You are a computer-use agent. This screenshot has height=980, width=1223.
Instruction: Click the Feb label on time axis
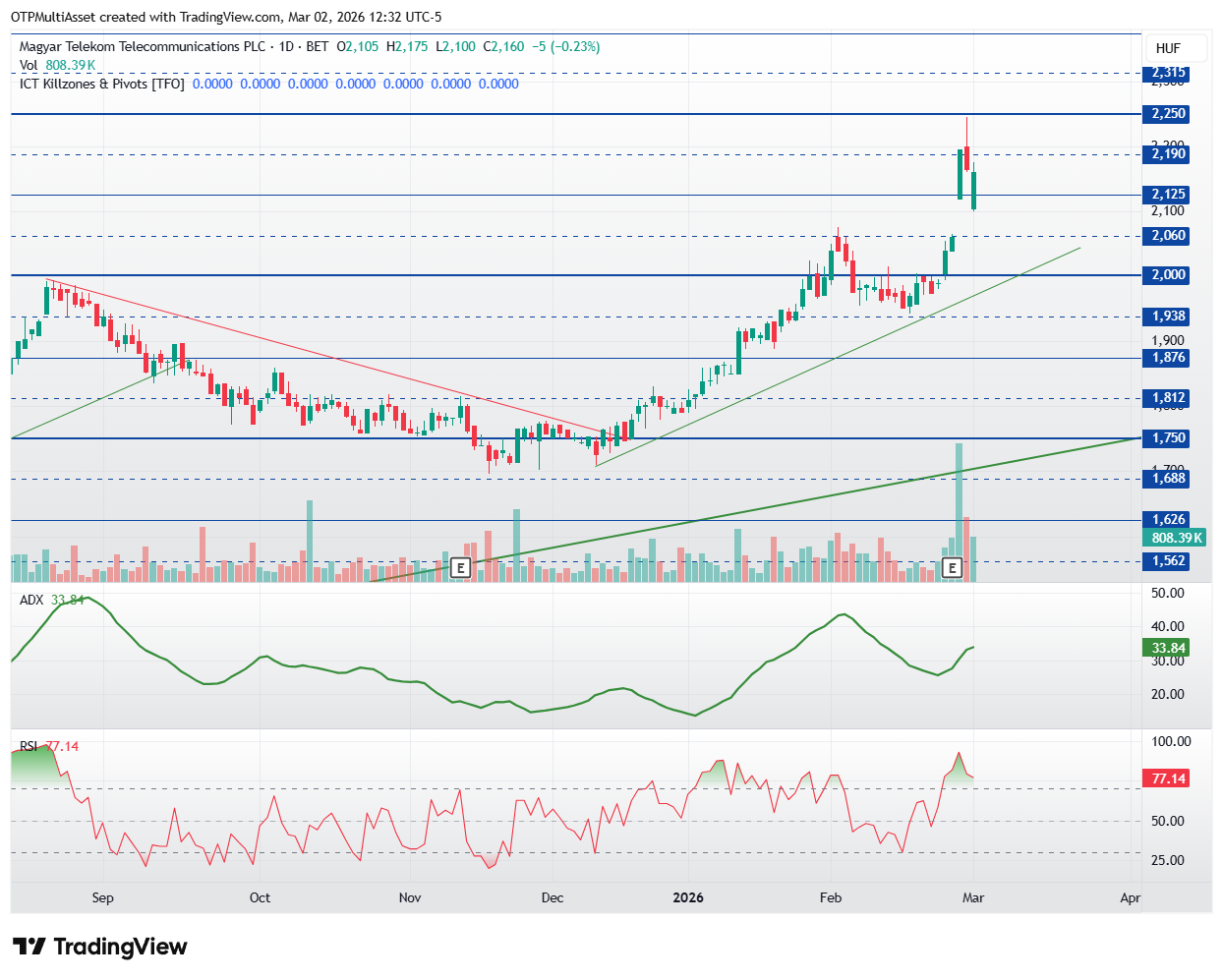tap(831, 897)
